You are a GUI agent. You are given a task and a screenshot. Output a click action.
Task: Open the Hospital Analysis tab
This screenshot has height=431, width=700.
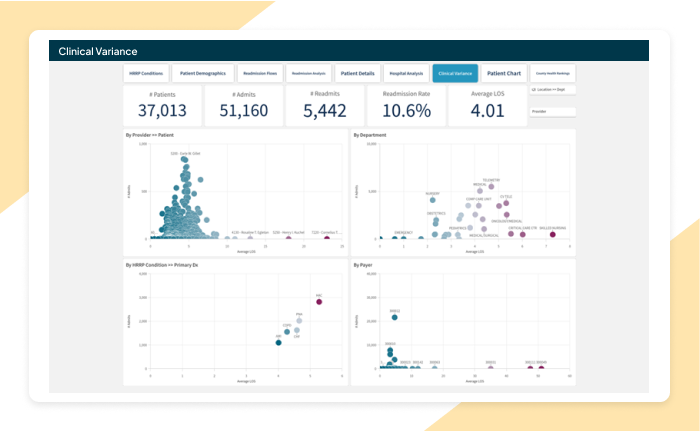pos(405,73)
